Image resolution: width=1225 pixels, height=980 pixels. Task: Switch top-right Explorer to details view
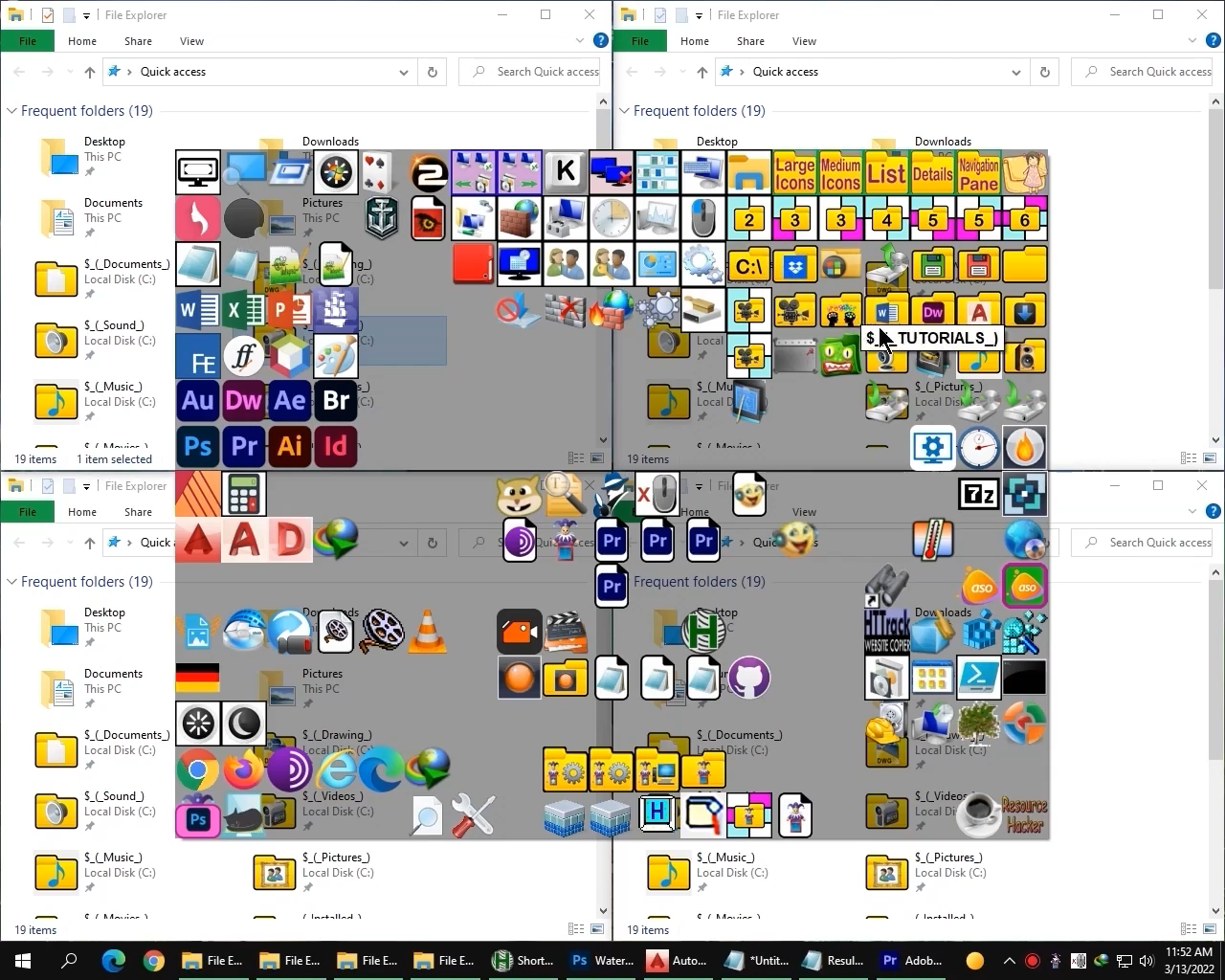(1189, 459)
